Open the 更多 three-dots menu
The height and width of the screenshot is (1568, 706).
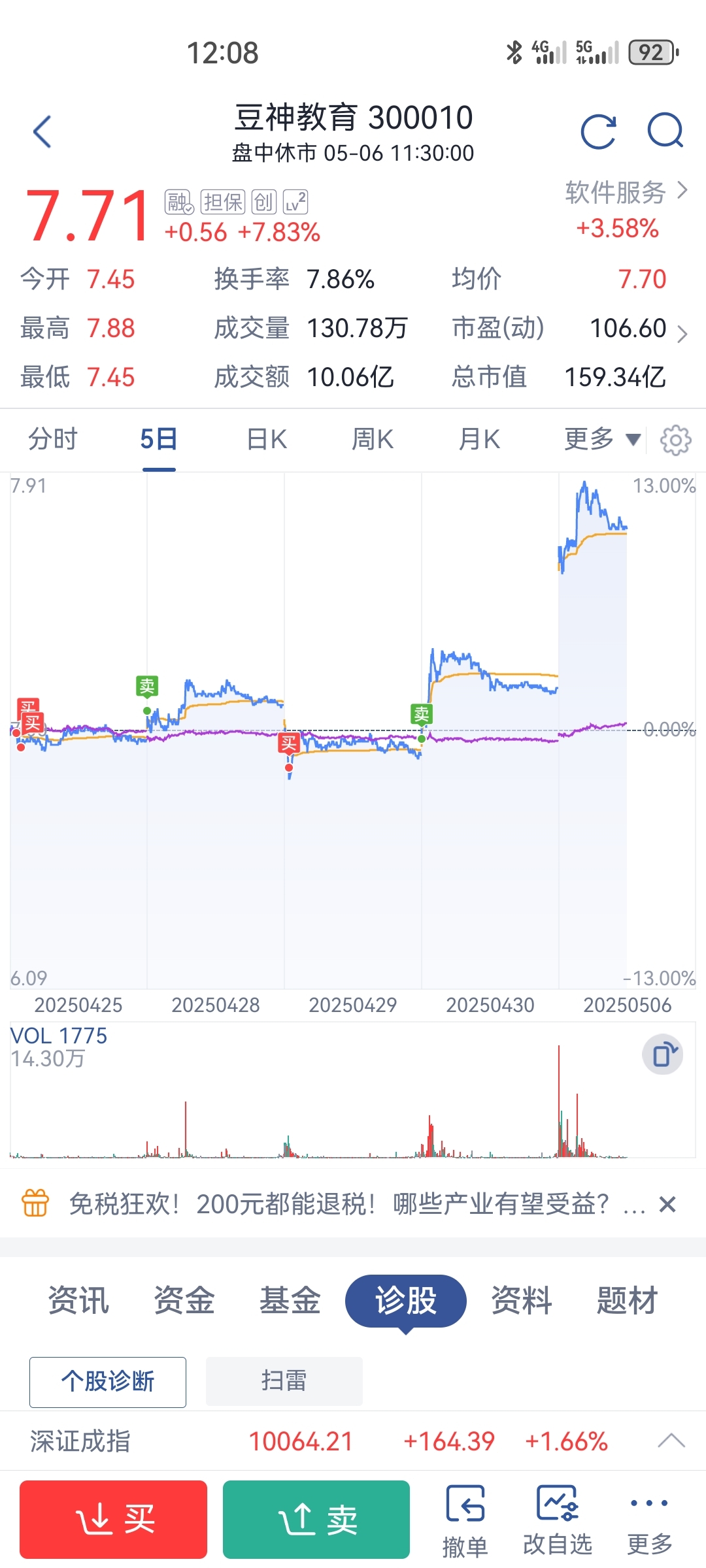649,1520
